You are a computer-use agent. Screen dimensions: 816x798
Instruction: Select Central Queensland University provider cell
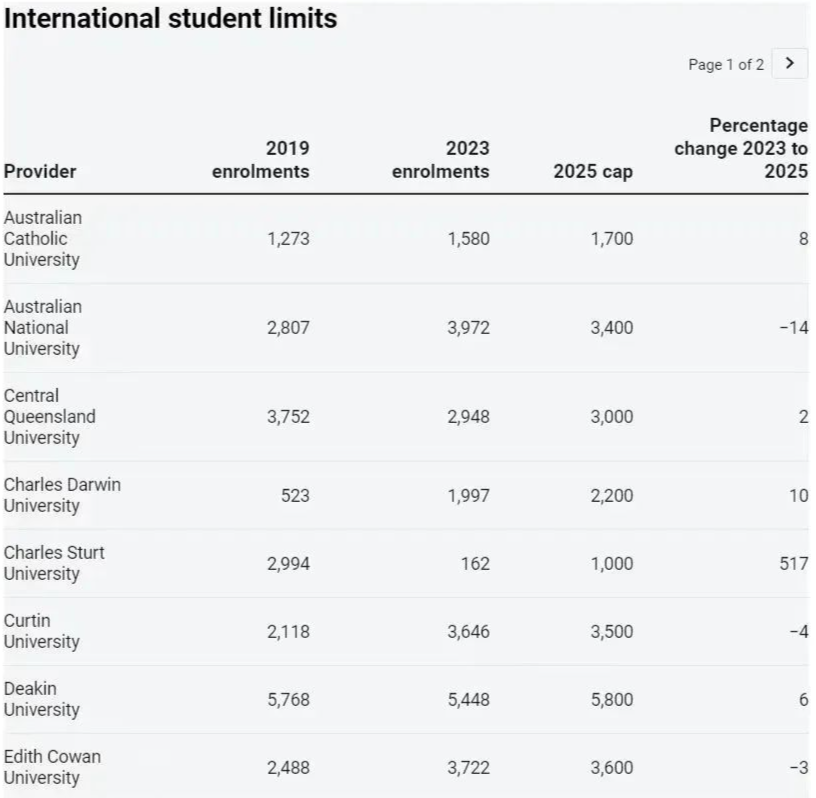click(x=49, y=416)
